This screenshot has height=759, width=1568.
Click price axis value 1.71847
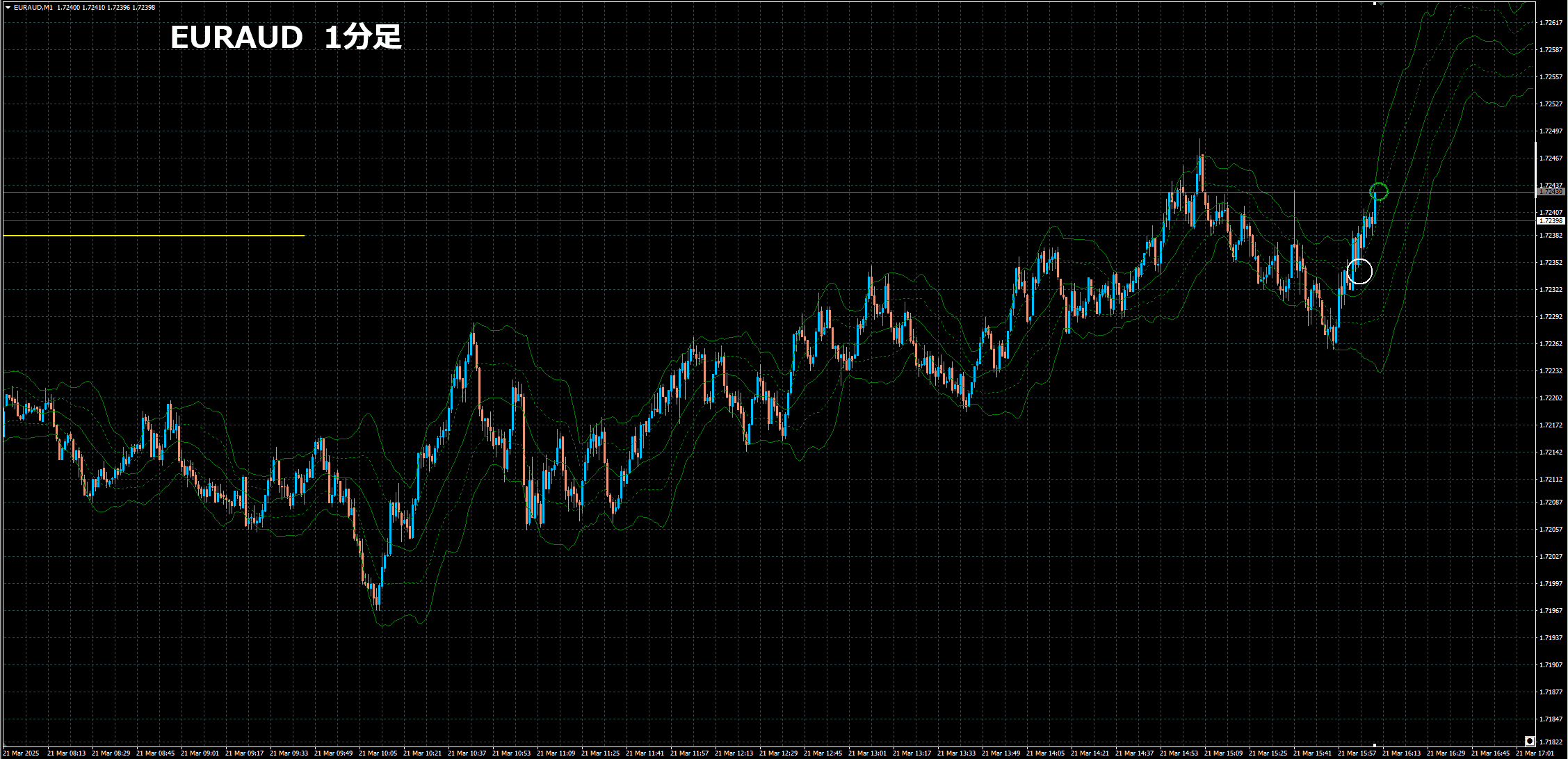coord(1550,719)
